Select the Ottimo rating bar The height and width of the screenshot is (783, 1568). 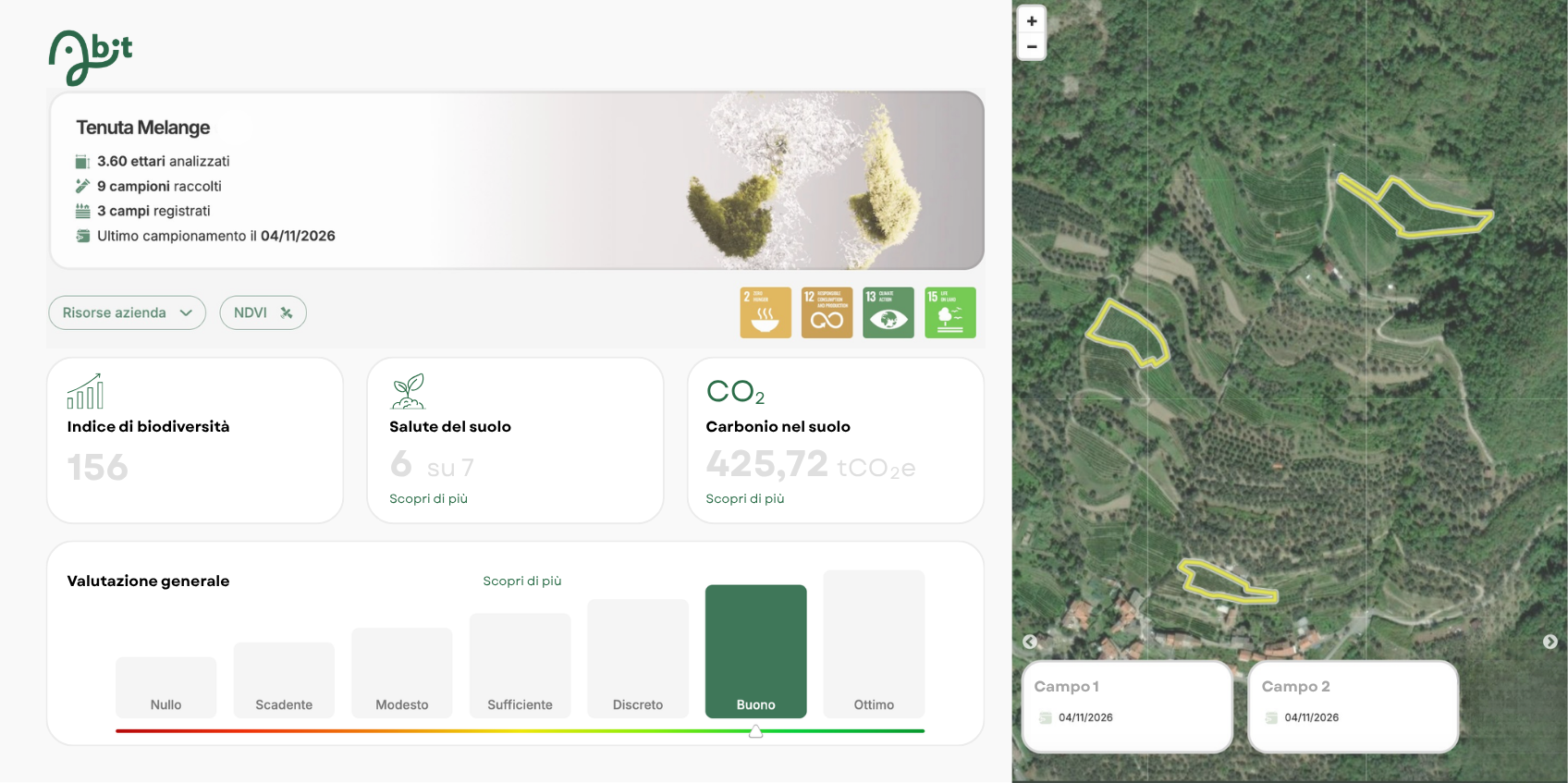[874, 643]
